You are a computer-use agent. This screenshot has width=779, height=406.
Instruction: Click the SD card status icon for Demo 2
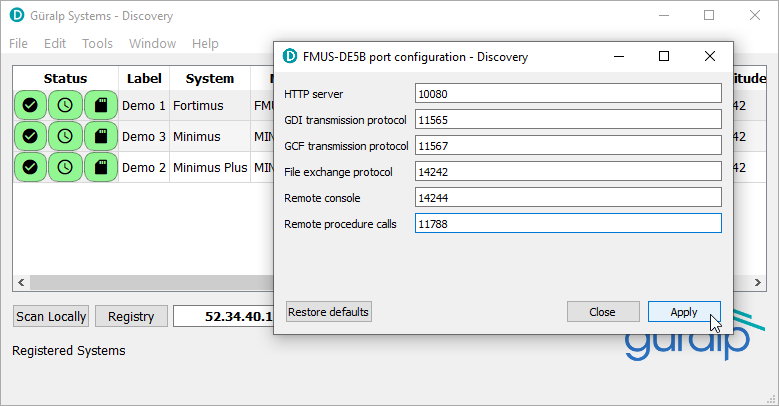(x=101, y=167)
